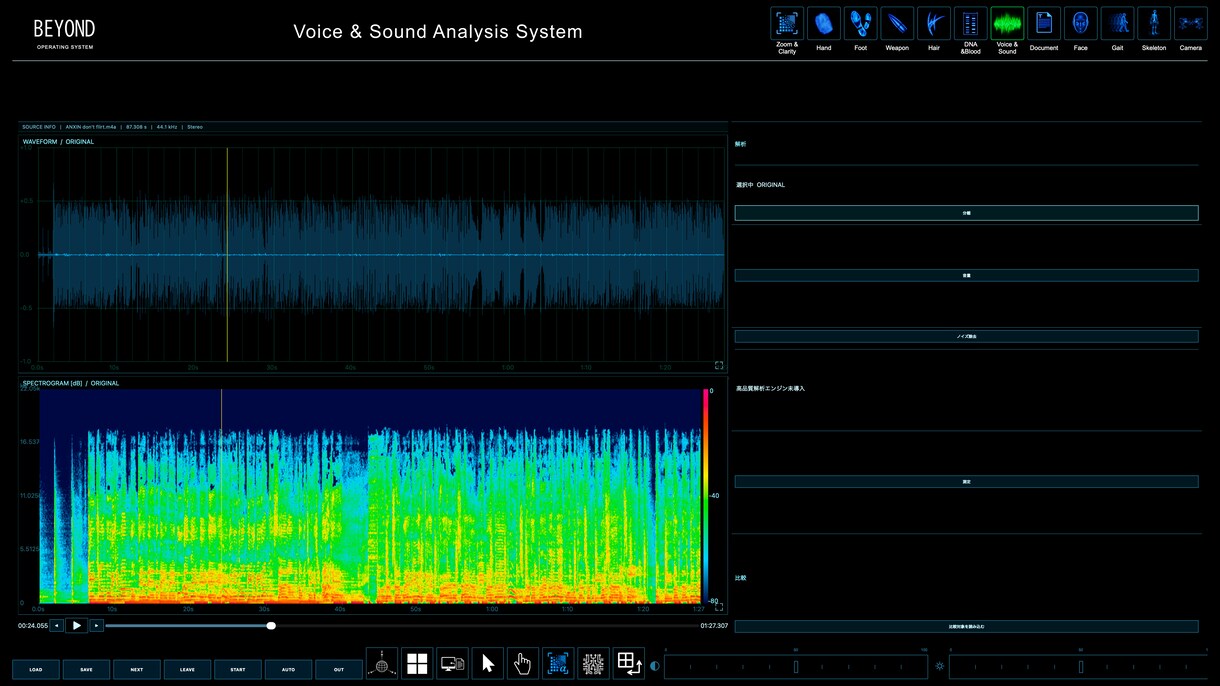Click the OUT button
This screenshot has height=686, width=1220.
point(339,670)
